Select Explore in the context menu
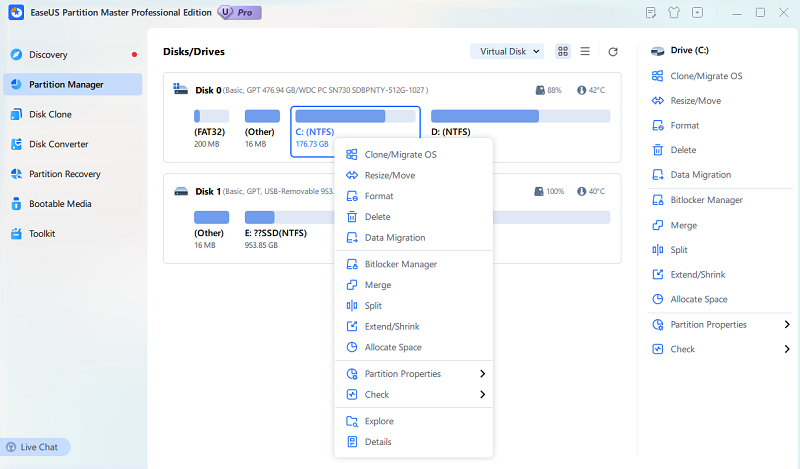Viewport: 800px width, 469px height. tap(378, 421)
